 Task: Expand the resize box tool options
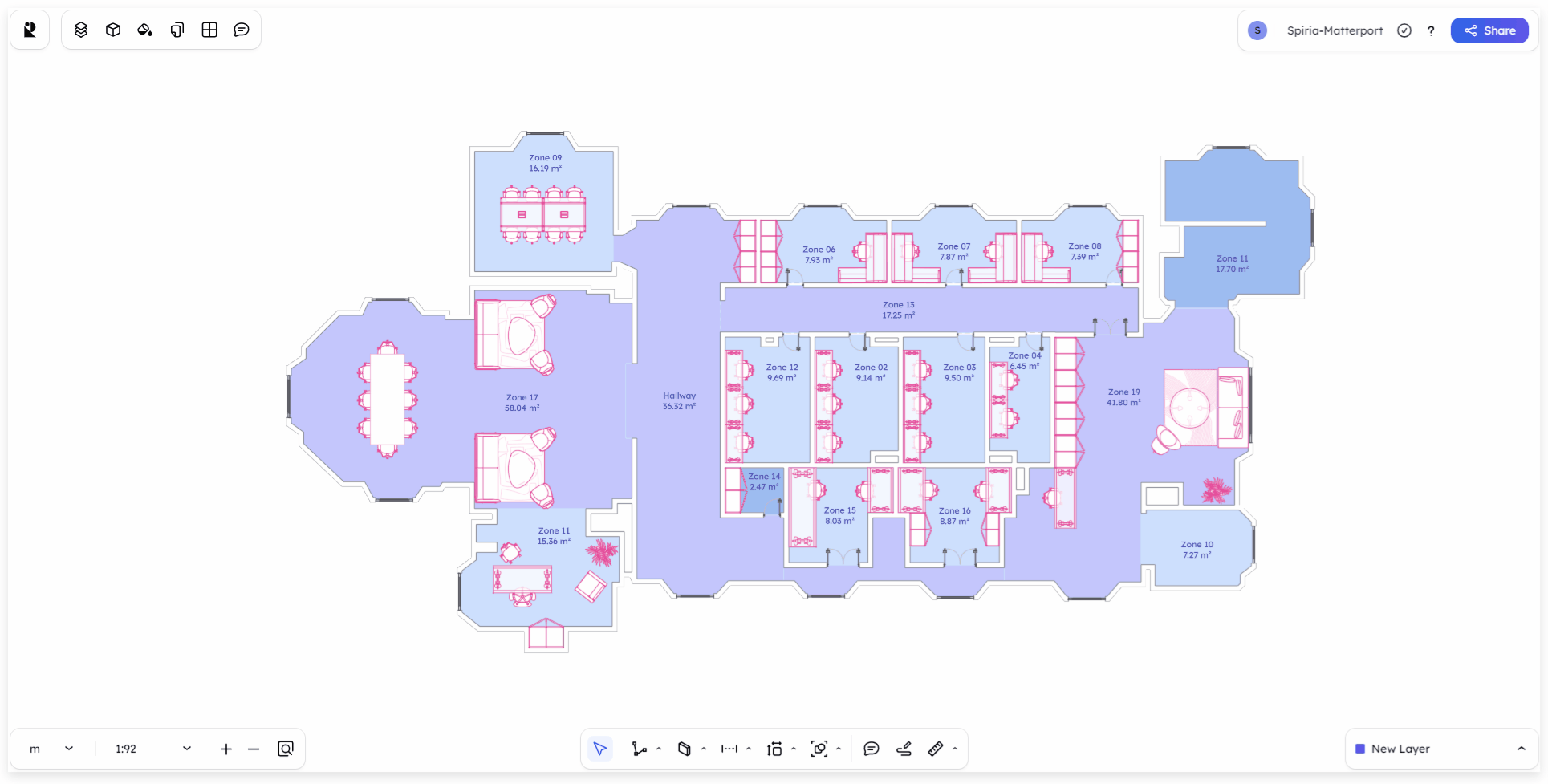point(794,749)
